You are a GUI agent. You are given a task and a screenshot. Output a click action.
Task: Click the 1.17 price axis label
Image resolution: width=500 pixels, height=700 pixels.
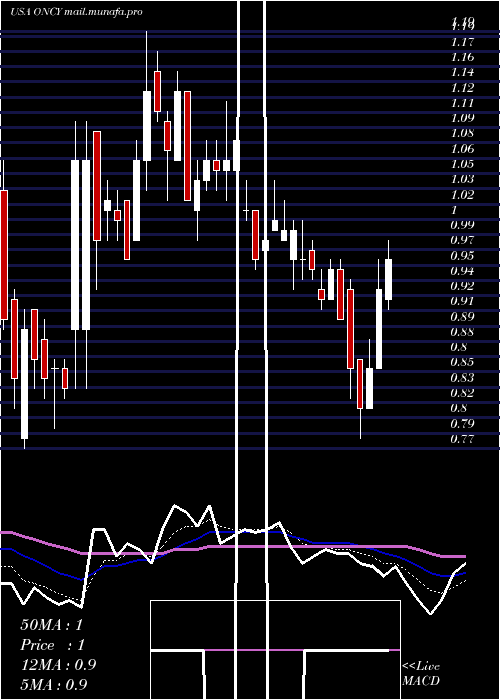tap(462, 42)
